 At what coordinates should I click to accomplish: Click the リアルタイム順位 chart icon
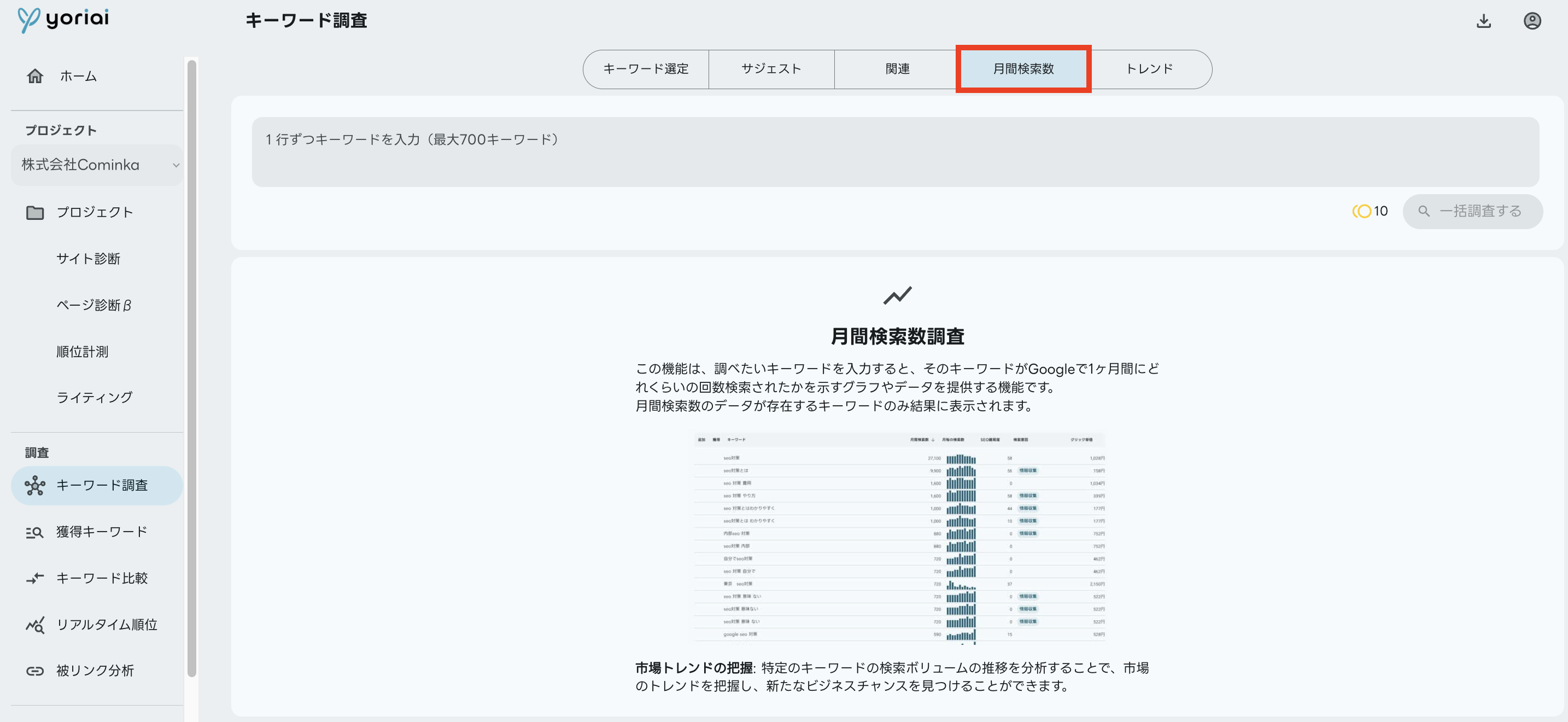click(36, 625)
